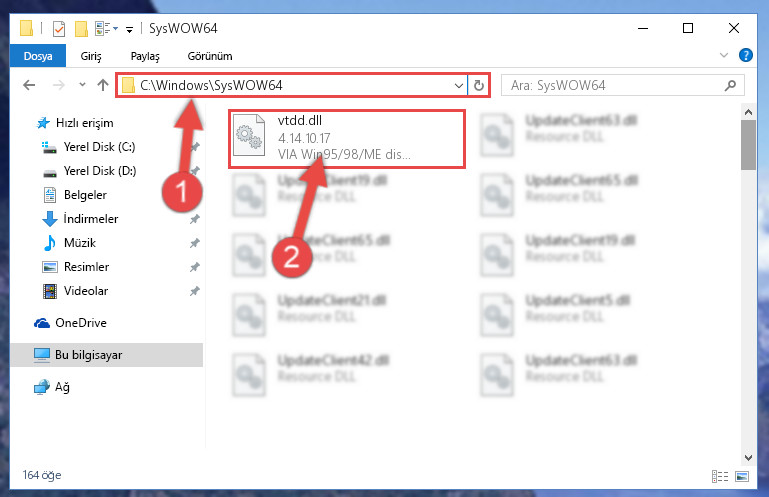Open the Customize Quick Access Toolbar dropdown
Screen dimensions: 769x497
click(129, 29)
